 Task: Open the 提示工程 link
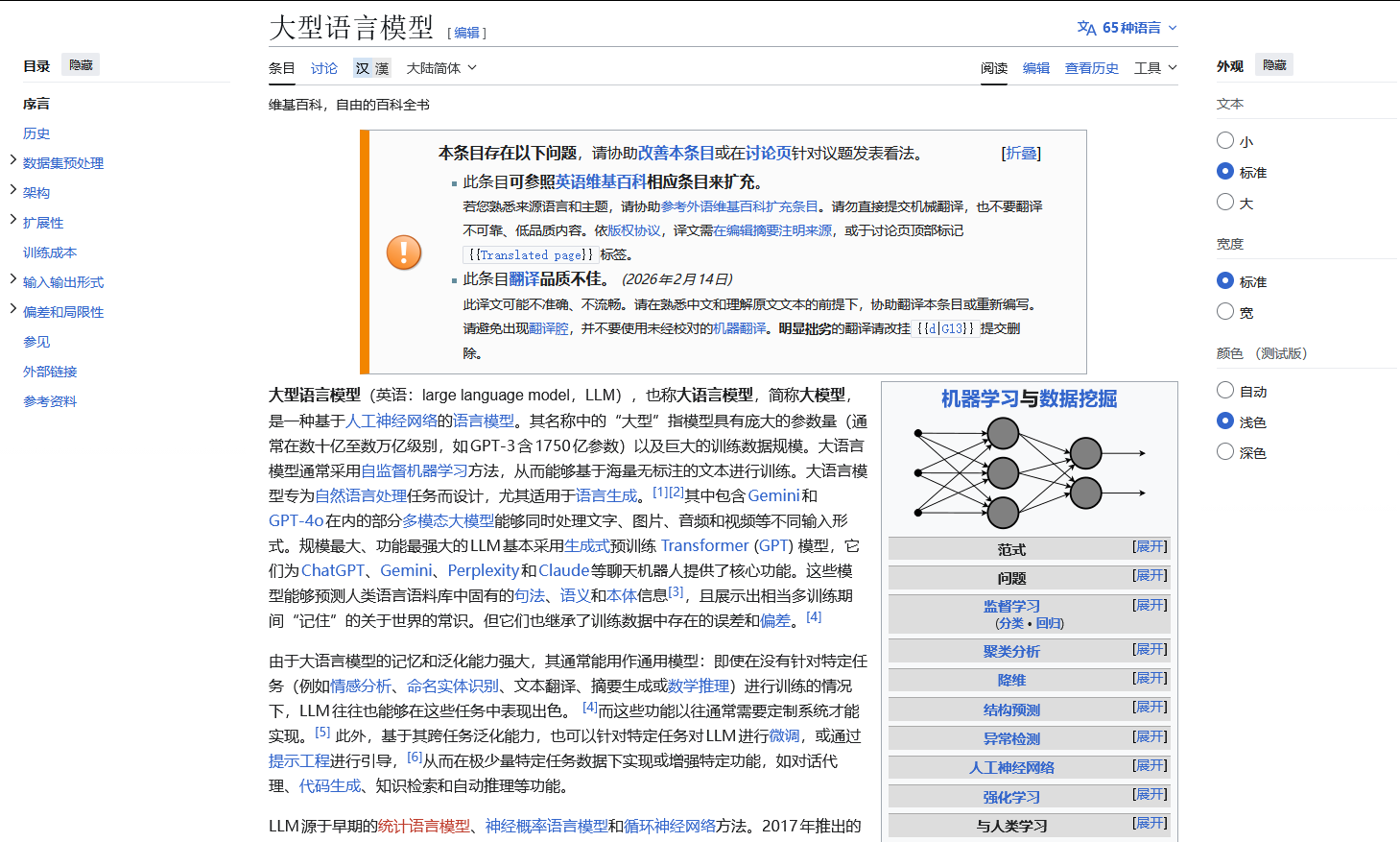coord(299,760)
